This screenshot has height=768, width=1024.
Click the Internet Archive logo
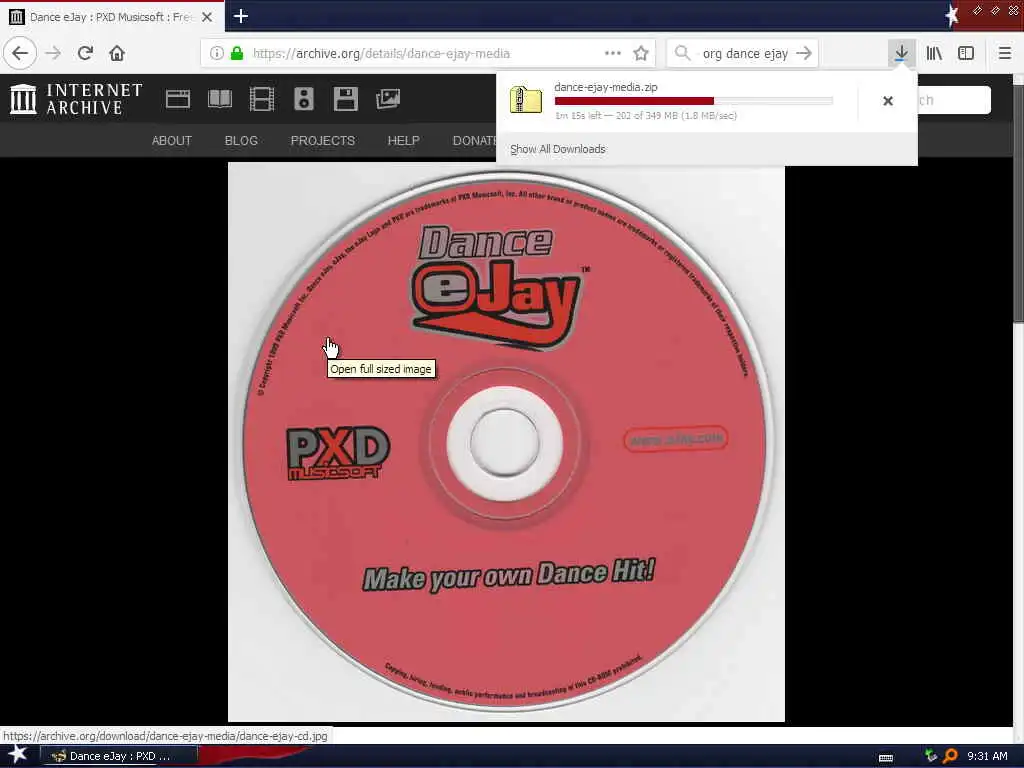click(x=76, y=99)
